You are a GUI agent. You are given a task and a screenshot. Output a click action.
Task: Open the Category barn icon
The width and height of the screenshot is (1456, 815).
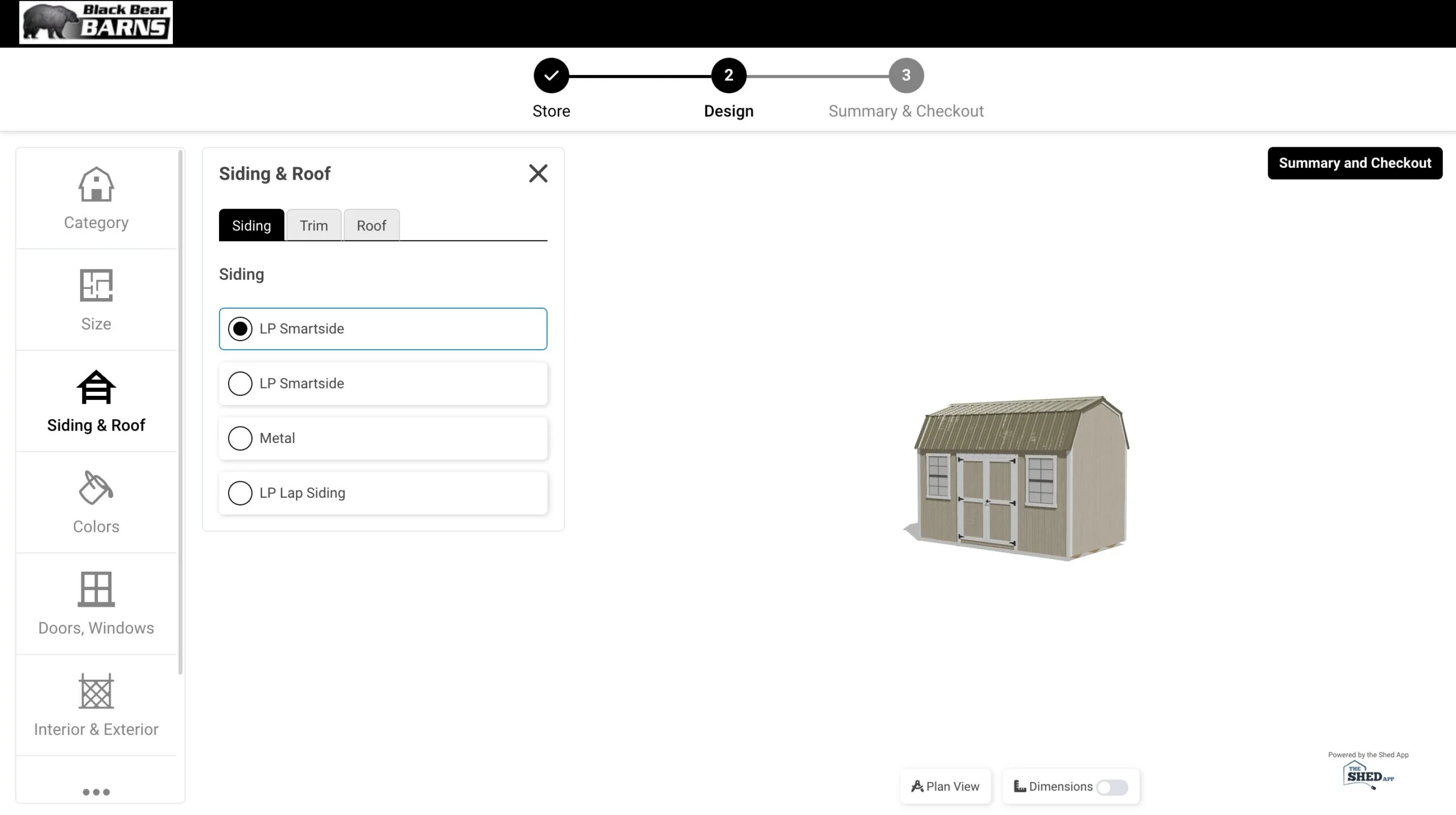[96, 185]
